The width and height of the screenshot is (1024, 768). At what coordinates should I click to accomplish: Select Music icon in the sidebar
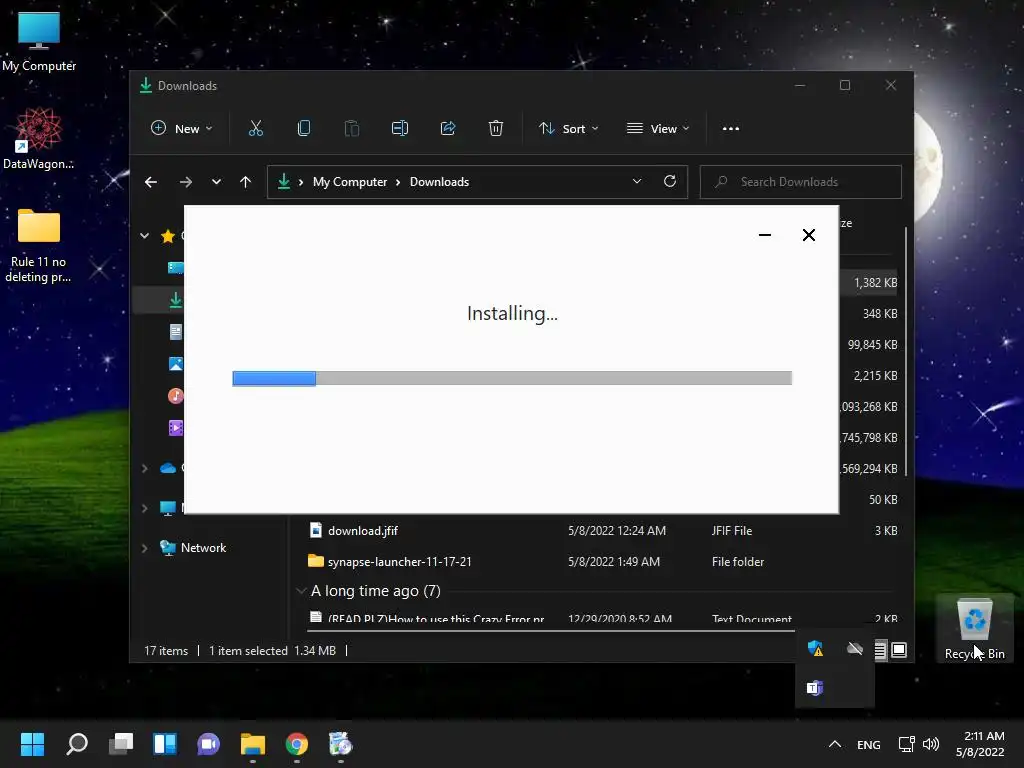point(176,396)
